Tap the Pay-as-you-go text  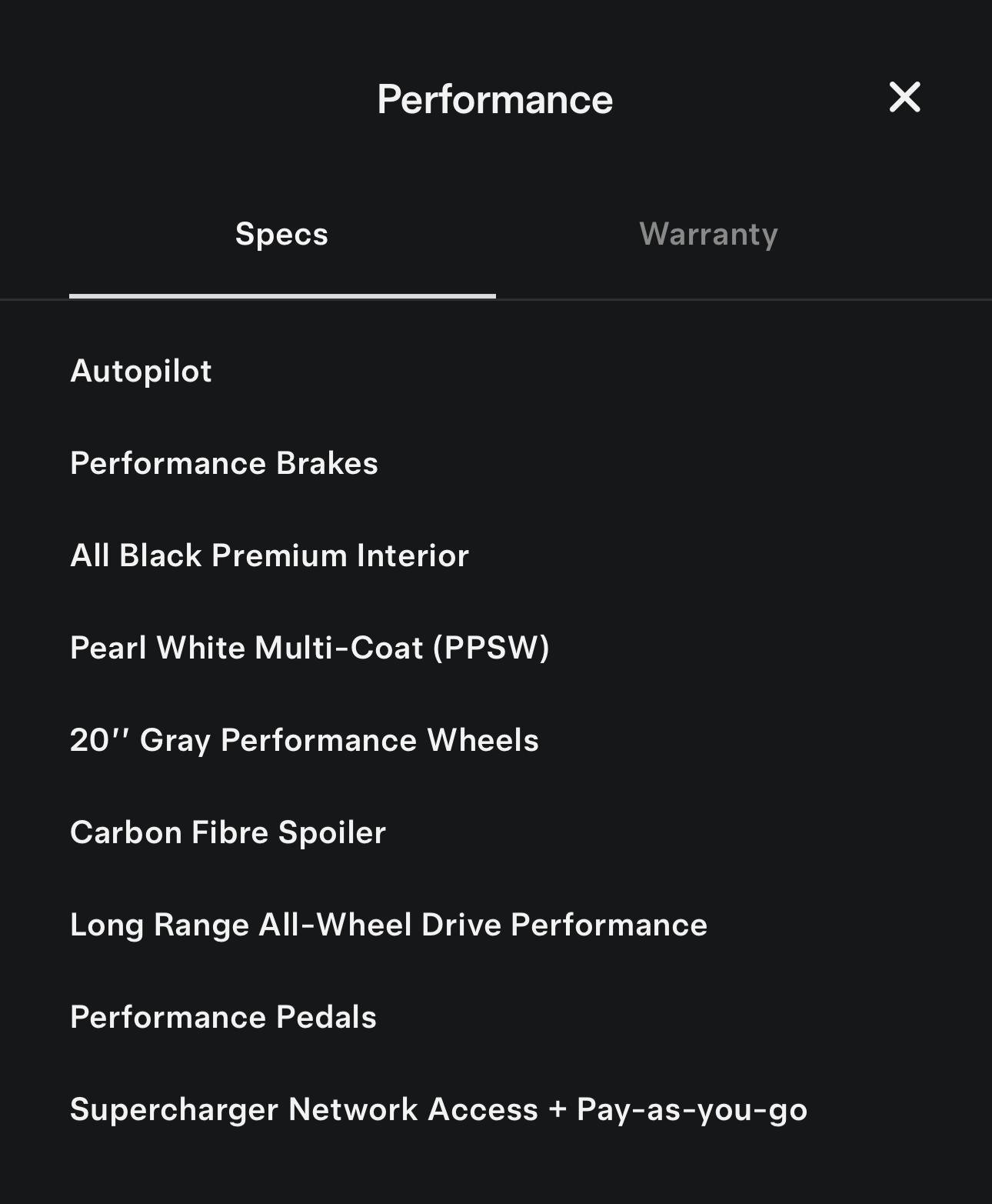point(692,1110)
